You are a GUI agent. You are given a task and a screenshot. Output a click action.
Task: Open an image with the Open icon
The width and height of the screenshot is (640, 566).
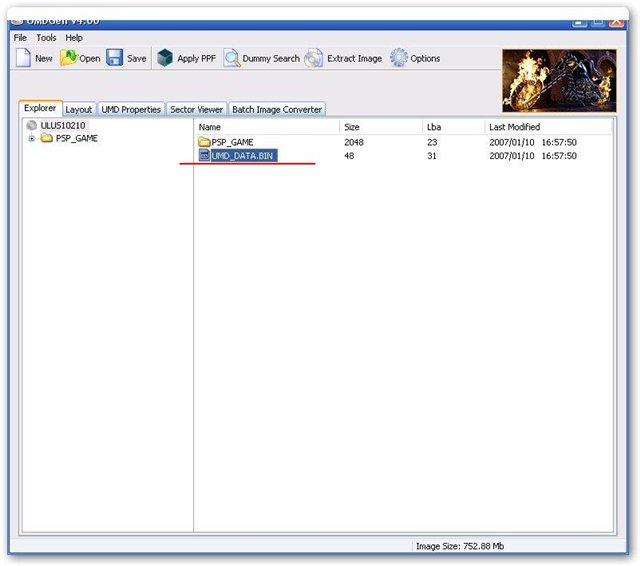[69, 58]
